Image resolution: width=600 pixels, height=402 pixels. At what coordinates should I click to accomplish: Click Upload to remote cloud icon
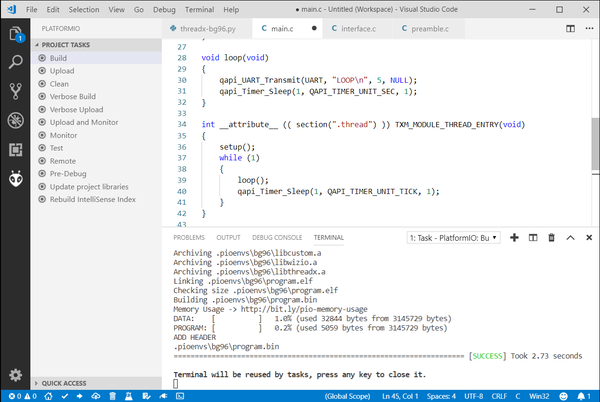[96, 396]
